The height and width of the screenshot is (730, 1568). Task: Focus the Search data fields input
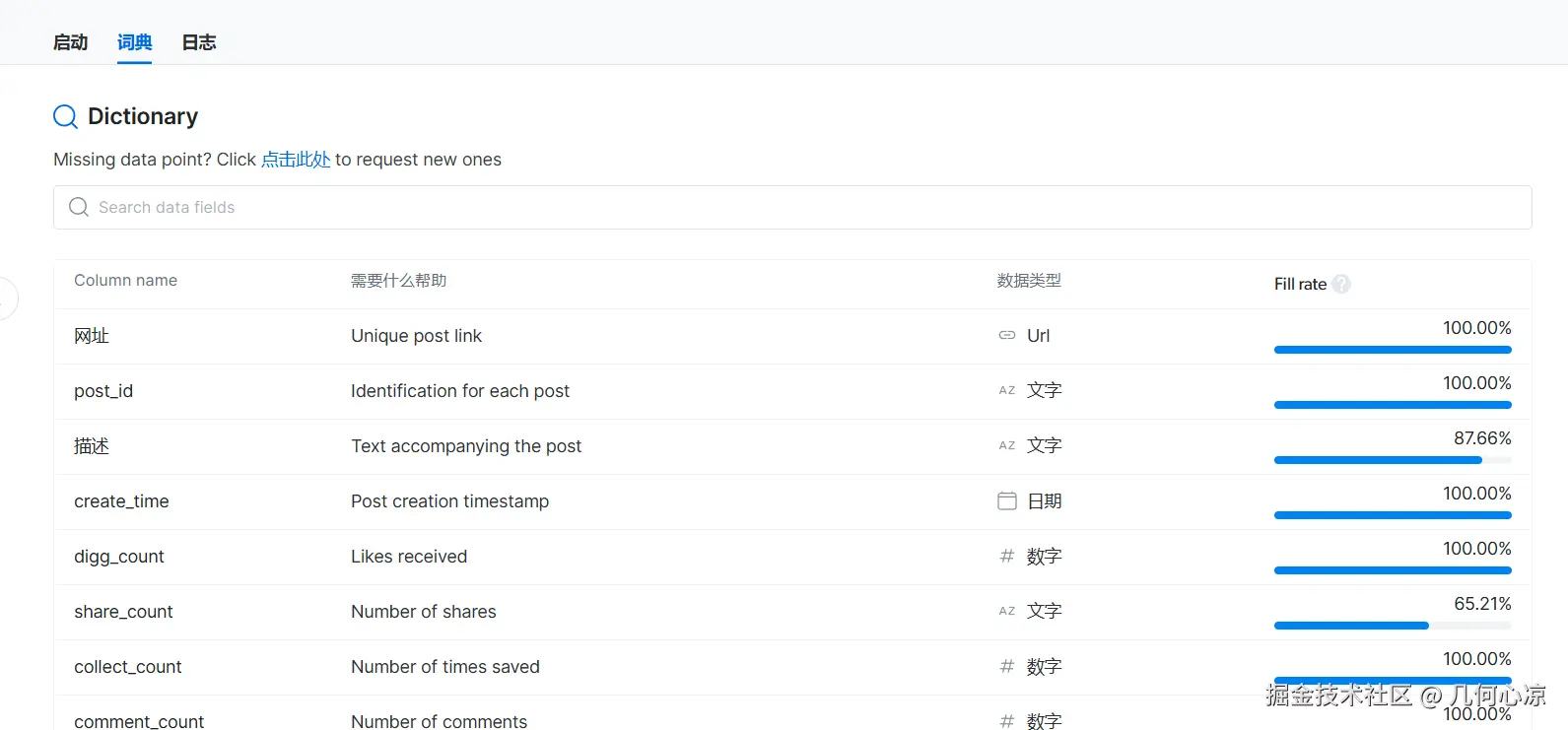788,207
